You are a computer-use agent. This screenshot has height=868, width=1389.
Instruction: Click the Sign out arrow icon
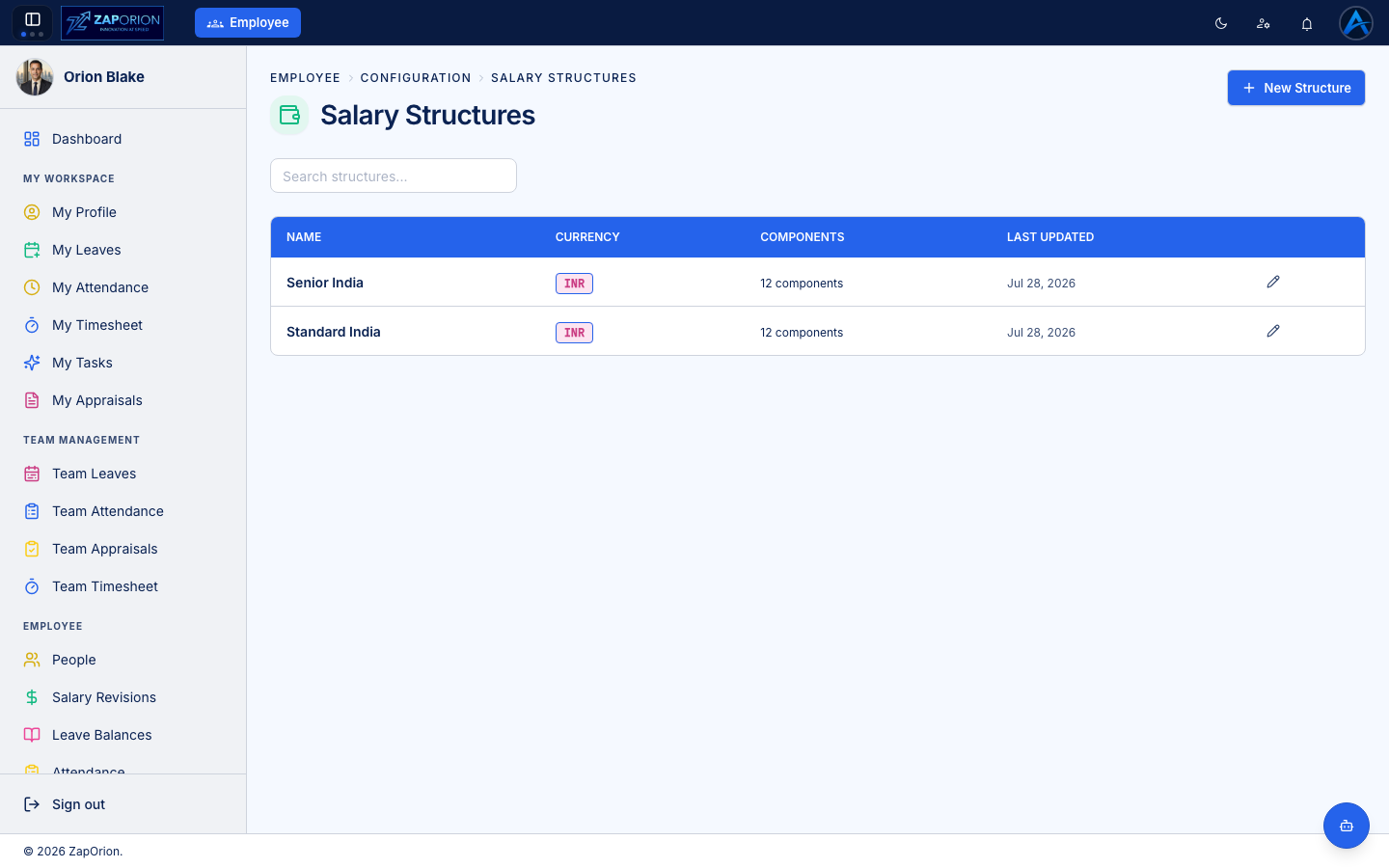point(32,804)
